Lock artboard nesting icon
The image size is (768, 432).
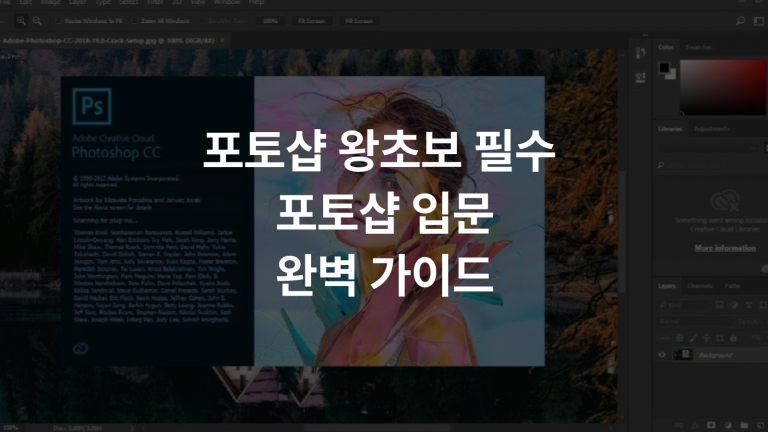(720, 337)
